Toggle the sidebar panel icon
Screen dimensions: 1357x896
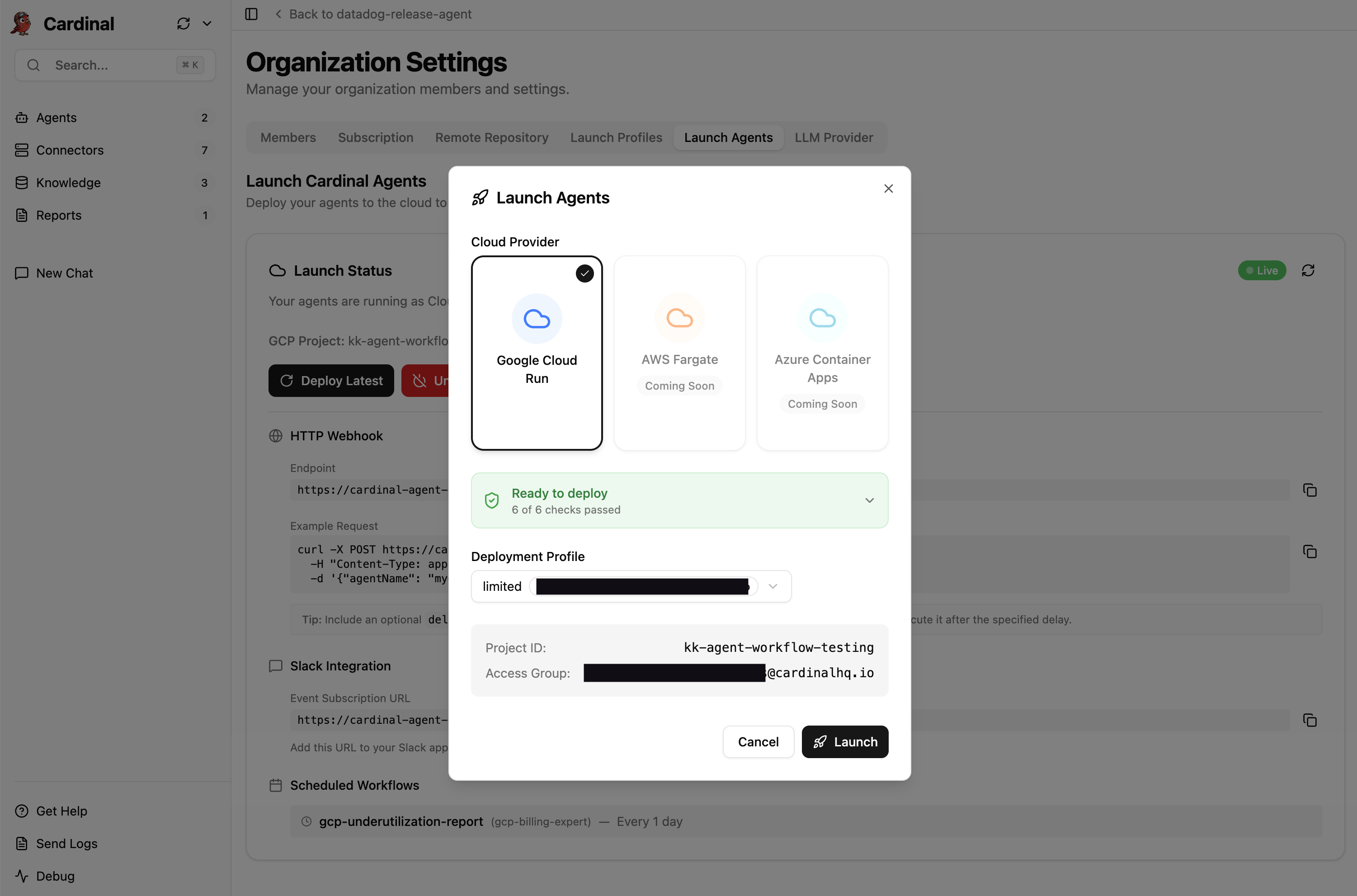(251, 14)
